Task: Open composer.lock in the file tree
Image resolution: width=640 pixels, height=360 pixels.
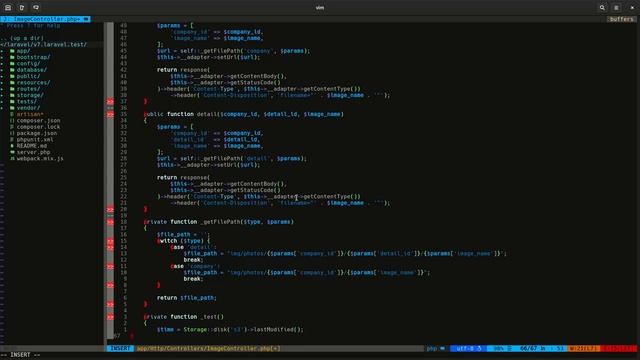Action: click(x=38, y=127)
